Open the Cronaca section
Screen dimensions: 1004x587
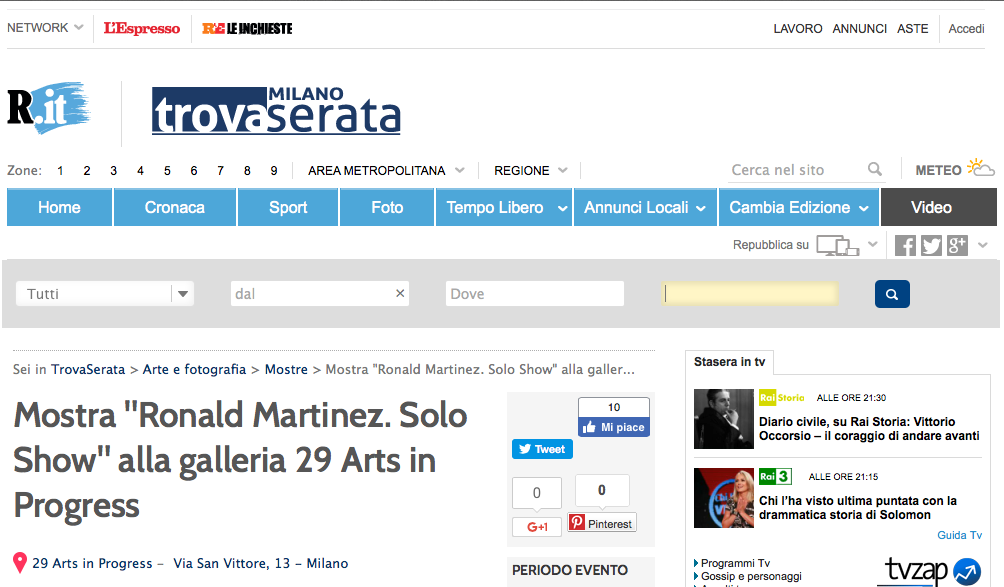175,207
